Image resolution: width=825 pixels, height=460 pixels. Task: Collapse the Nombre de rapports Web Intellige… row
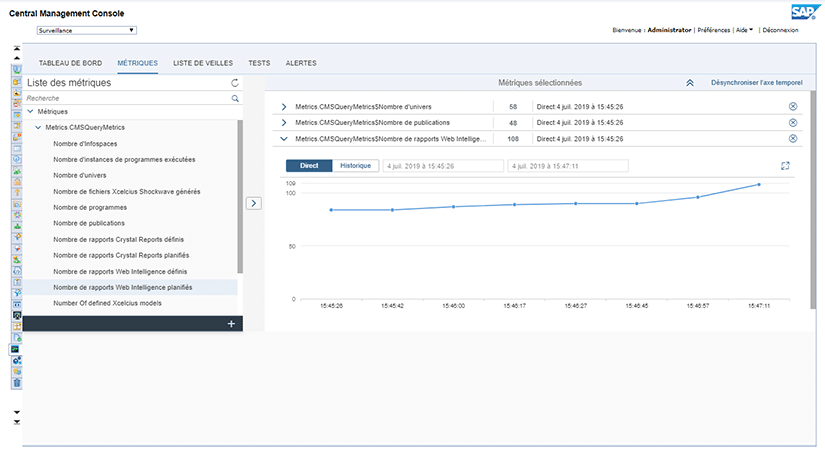click(x=284, y=139)
